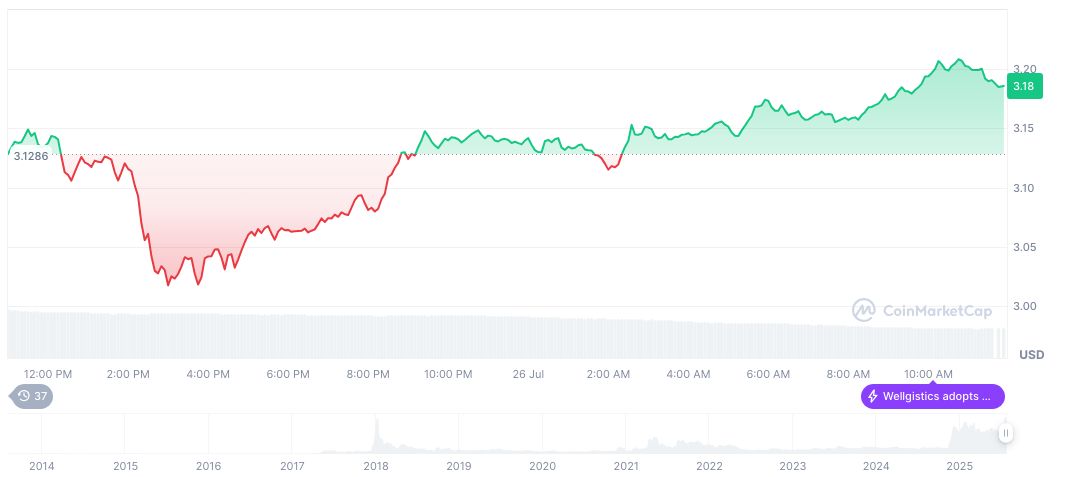Click the green 3.18 current price tag
Image resolution: width=1072 pixels, height=477 pixels.
1024,87
